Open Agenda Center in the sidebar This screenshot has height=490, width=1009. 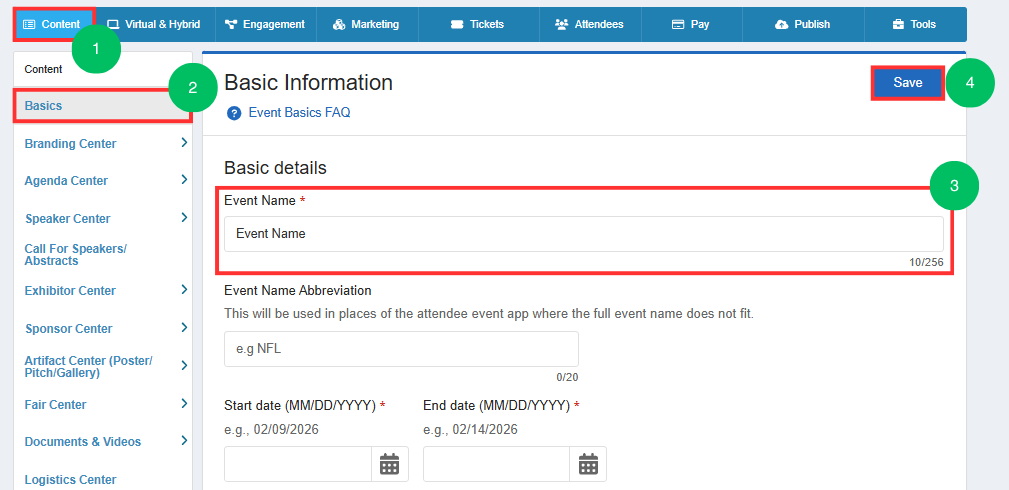(x=66, y=181)
